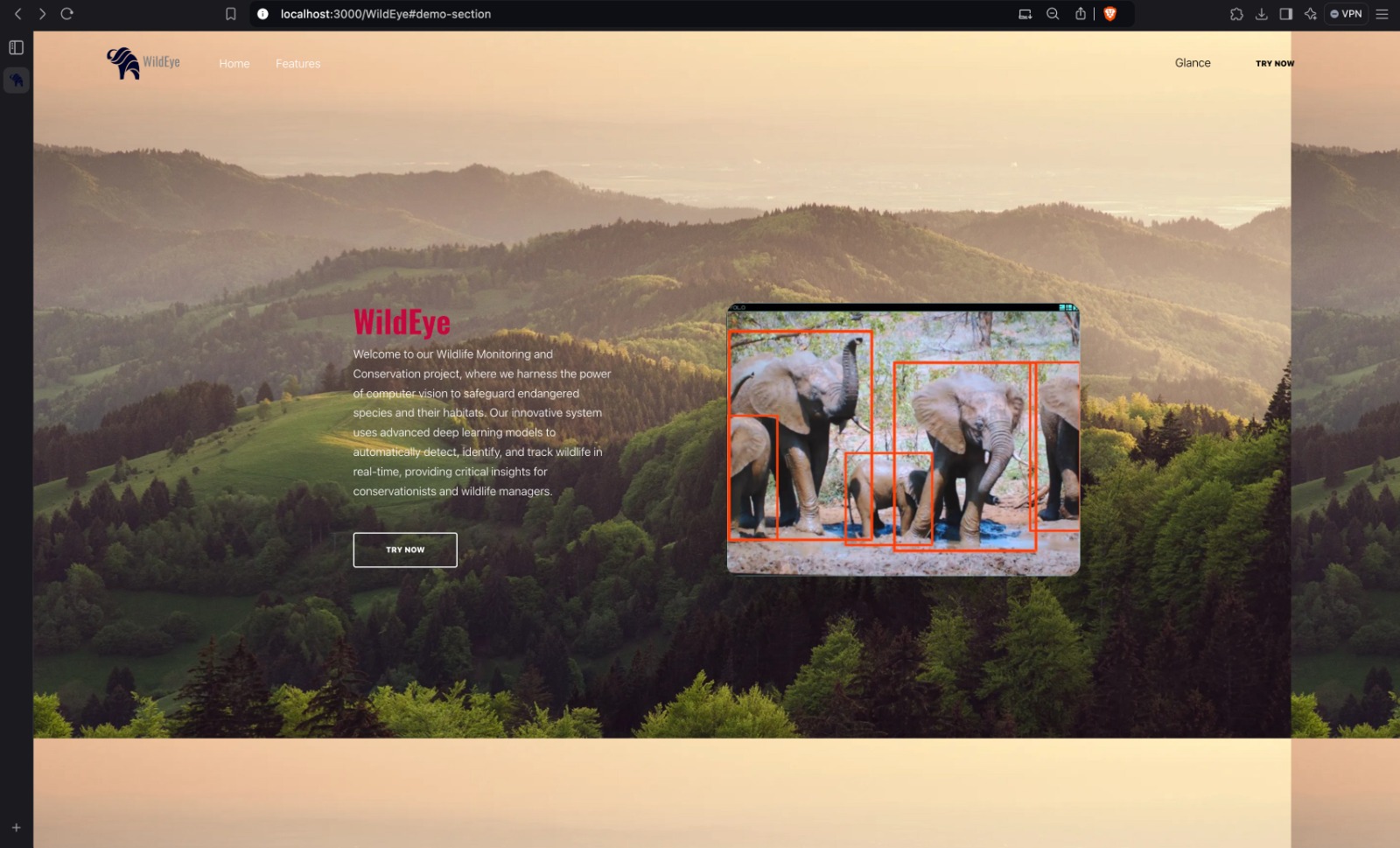The image size is (1400, 848).
Task: Open the Extensions puzzle icon
Action: pyautogui.click(x=1236, y=14)
